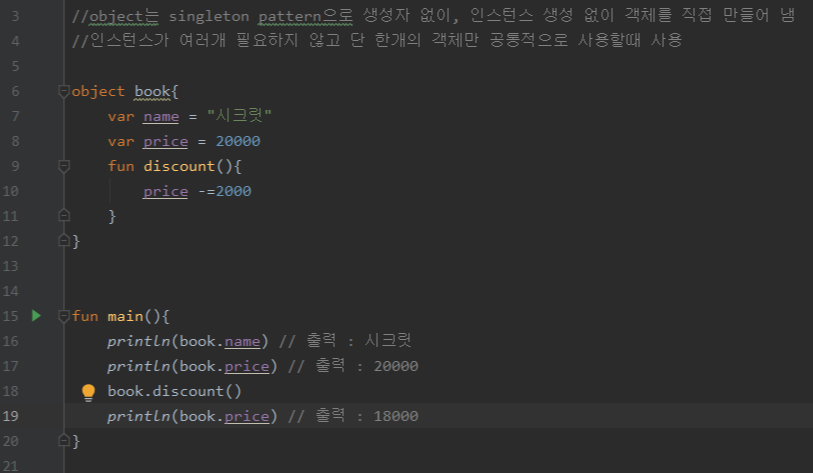Click fold end marker at line 20

coord(64,440)
